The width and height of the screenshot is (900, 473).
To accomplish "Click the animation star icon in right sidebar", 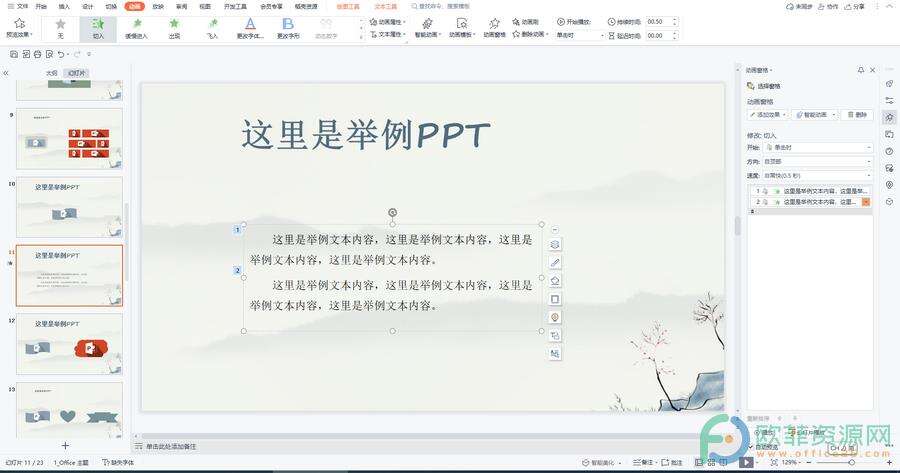I will 889,117.
